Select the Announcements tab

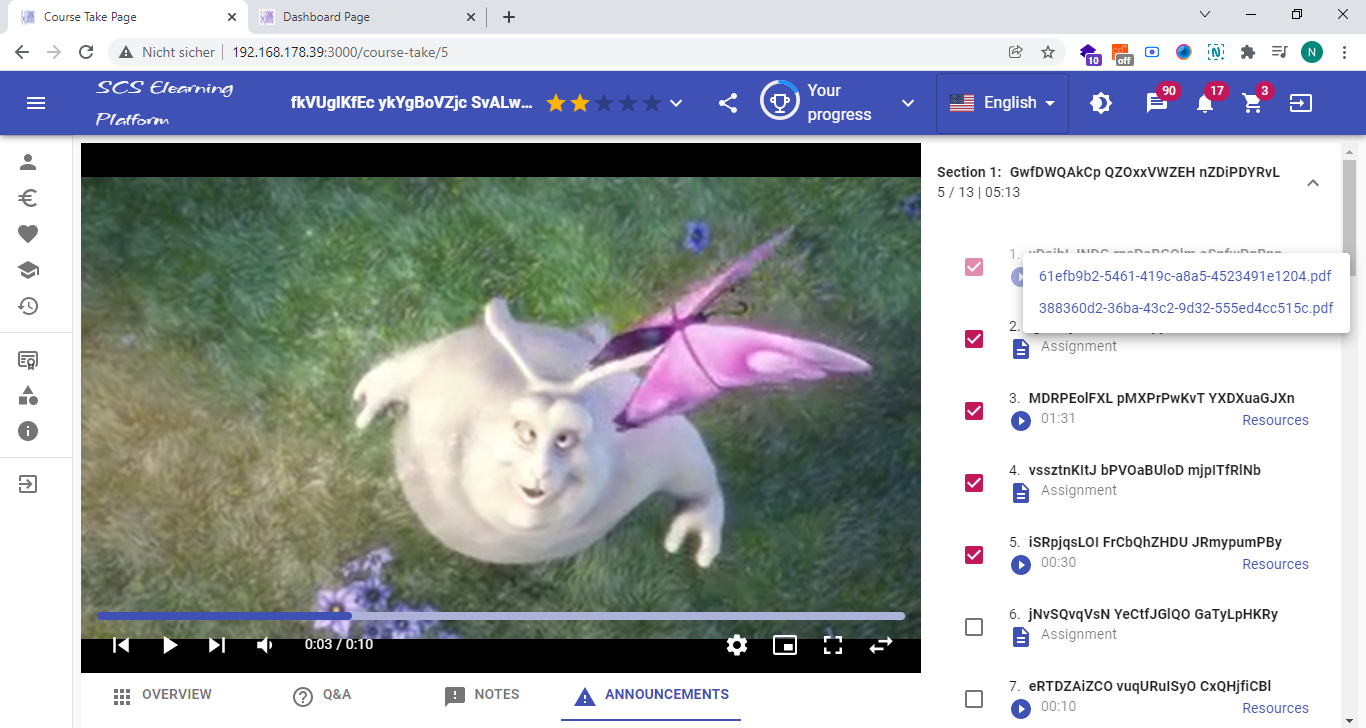coord(651,695)
